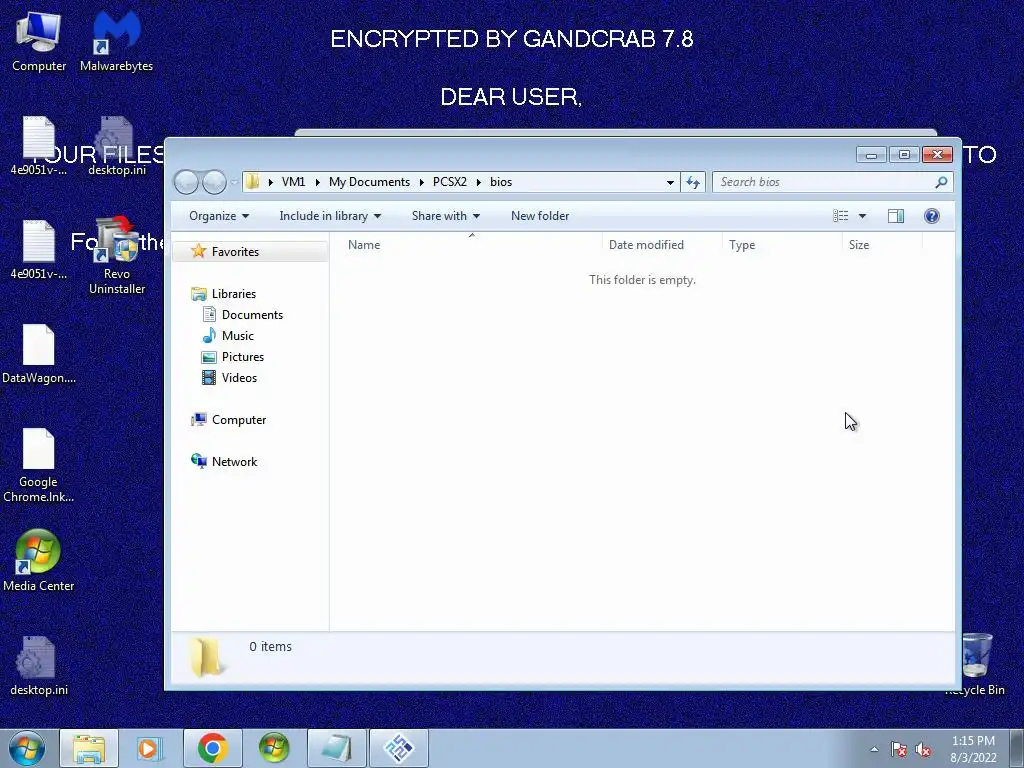Select the bios breadcrumb segment
This screenshot has width=1024, height=768.
coord(501,182)
